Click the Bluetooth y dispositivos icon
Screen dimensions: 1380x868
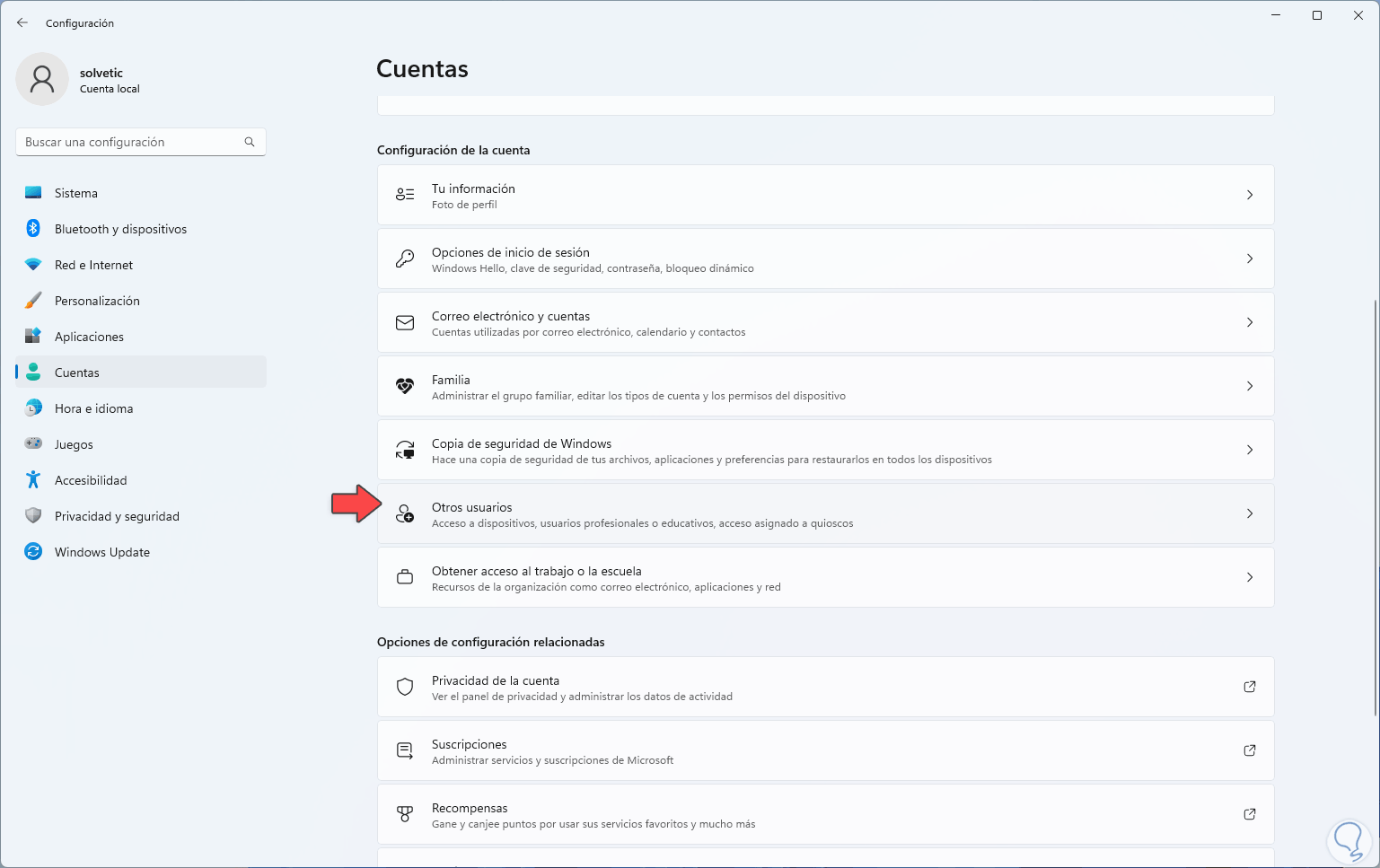[x=33, y=229]
